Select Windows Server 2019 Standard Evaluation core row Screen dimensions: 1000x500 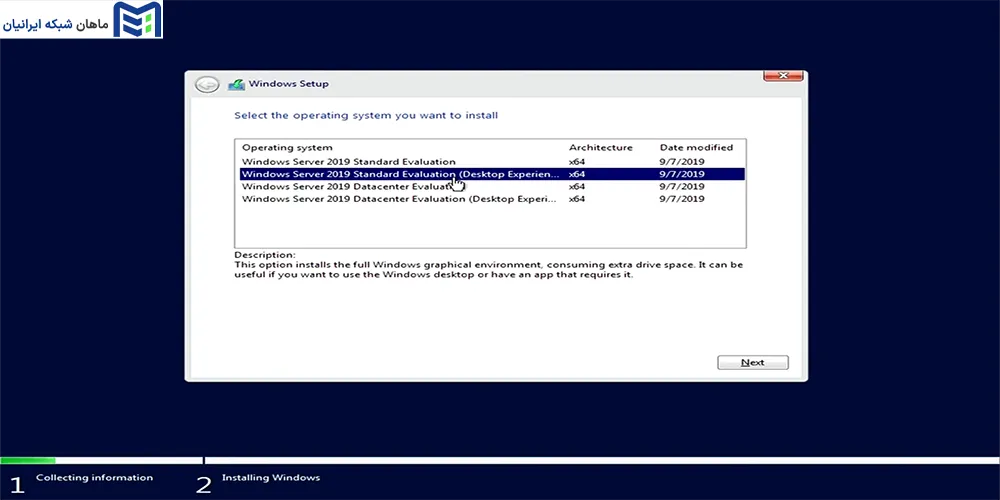[492, 161]
